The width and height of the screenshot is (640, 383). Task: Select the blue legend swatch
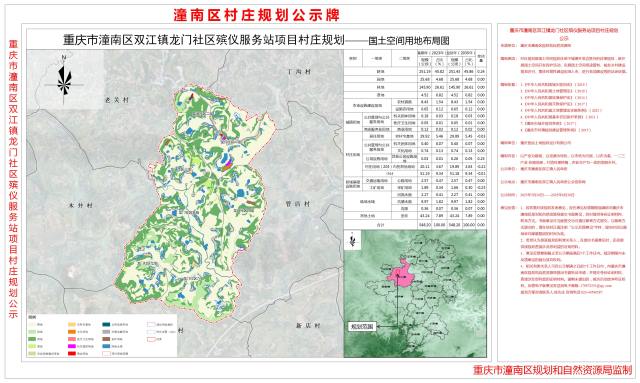[x=106, y=346]
